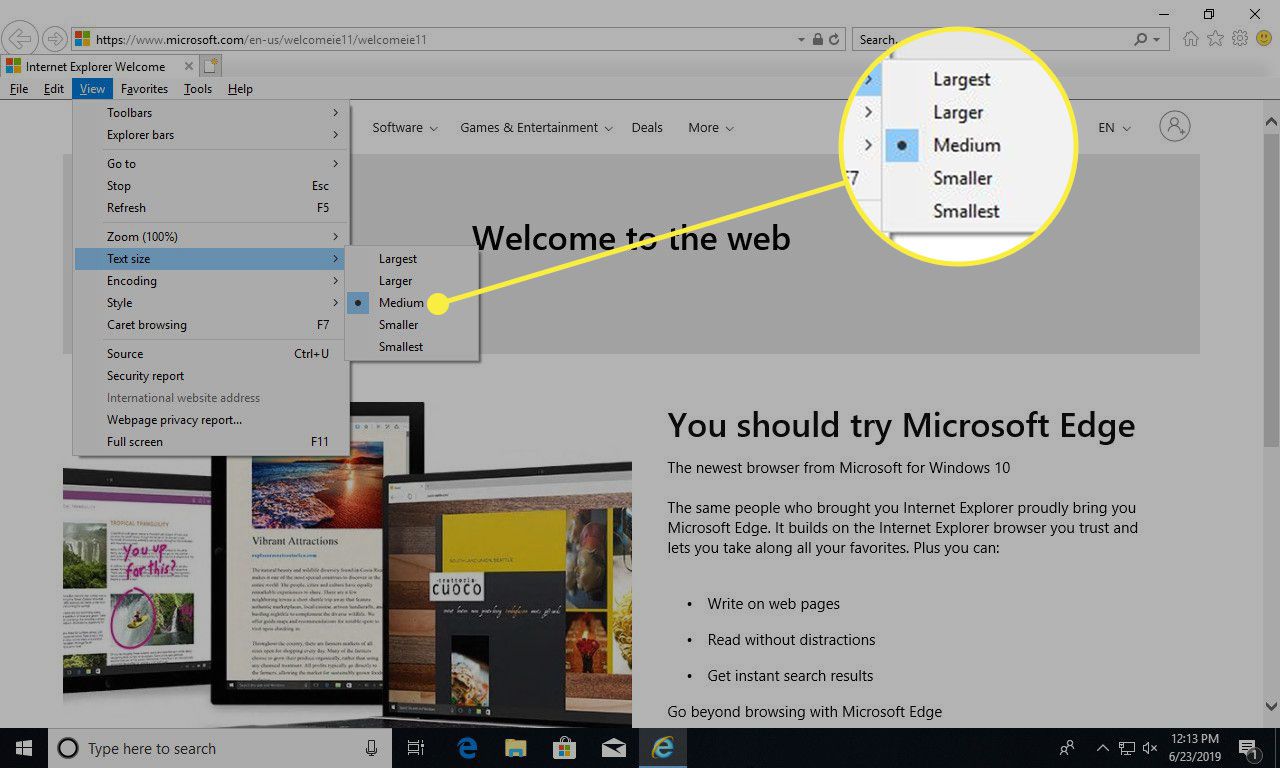Open the Edit menu
Screen dimensions: 1280x768
pyautogui.click(x=53, y=89)
